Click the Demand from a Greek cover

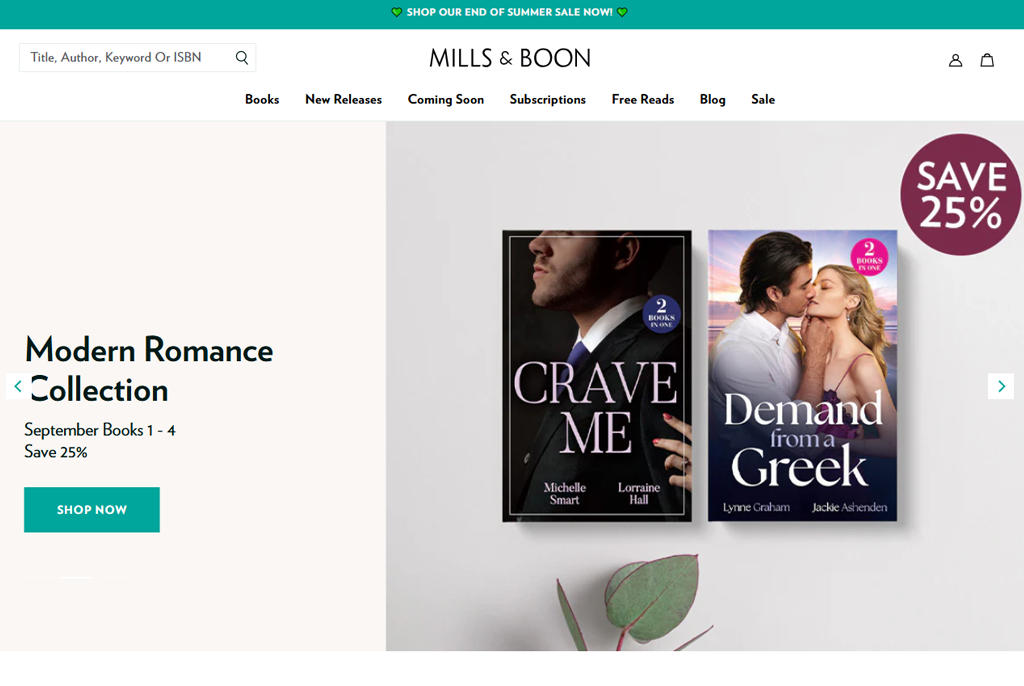coord(803,376)
